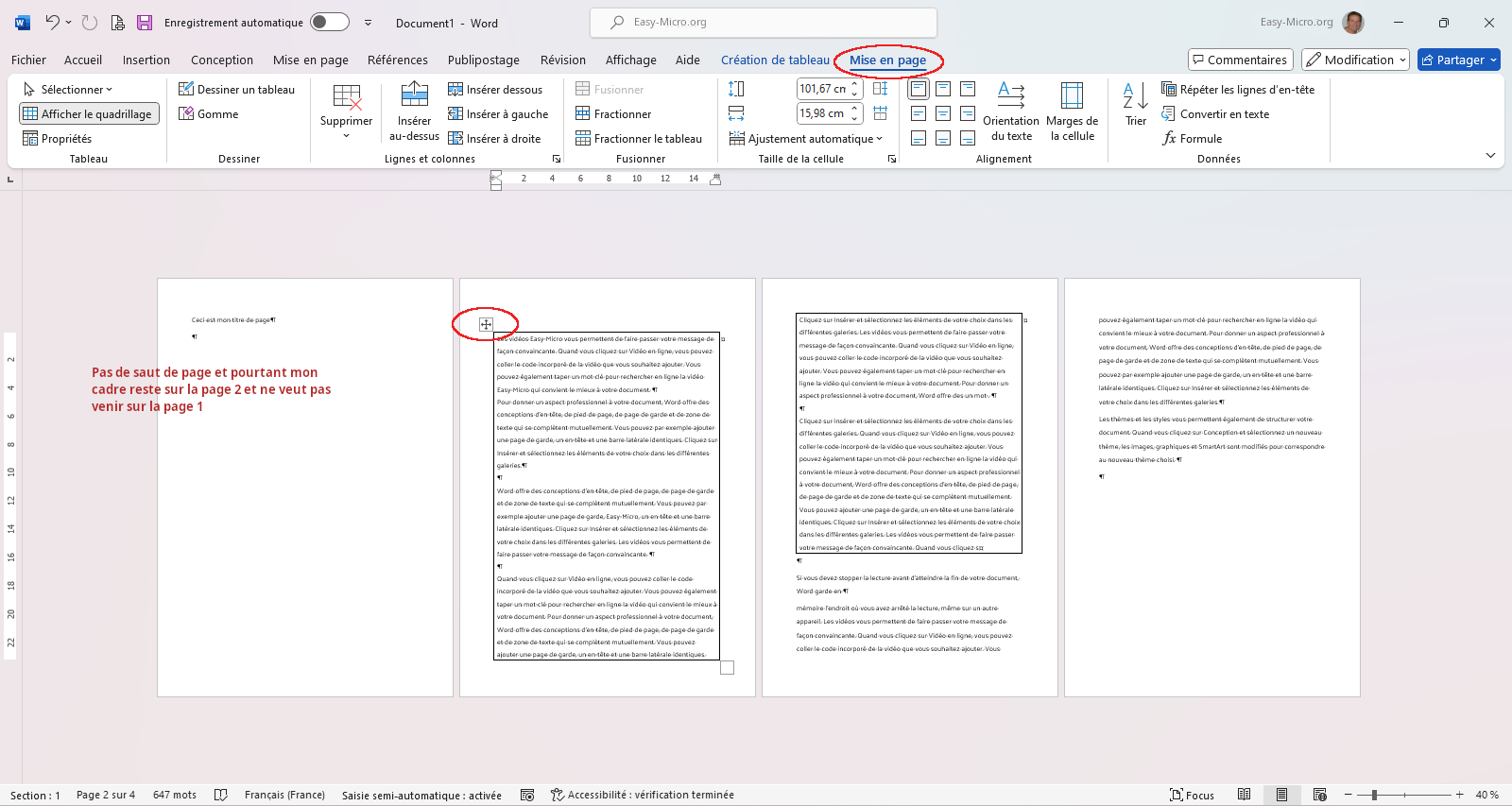The image size is (1512, 806).
Task: Click the cell width value field
Action: [823, 113]
